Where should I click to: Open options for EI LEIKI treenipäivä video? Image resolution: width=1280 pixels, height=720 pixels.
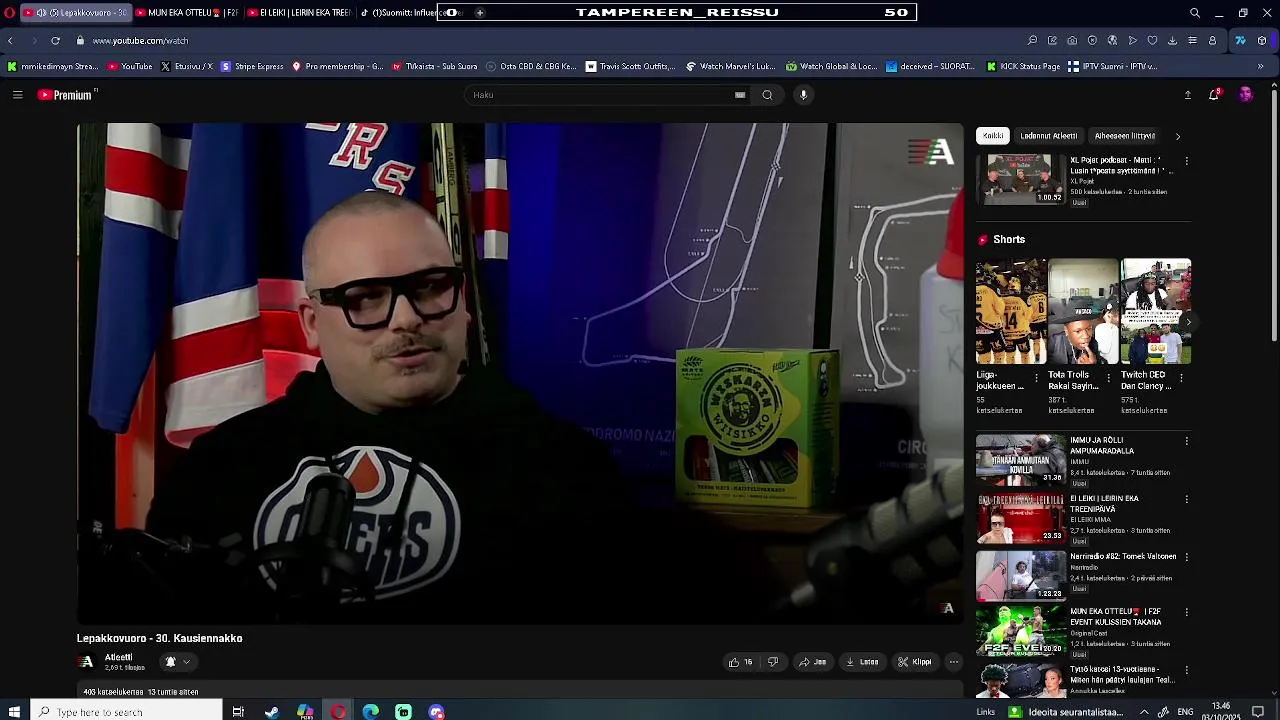(1187, 499)
